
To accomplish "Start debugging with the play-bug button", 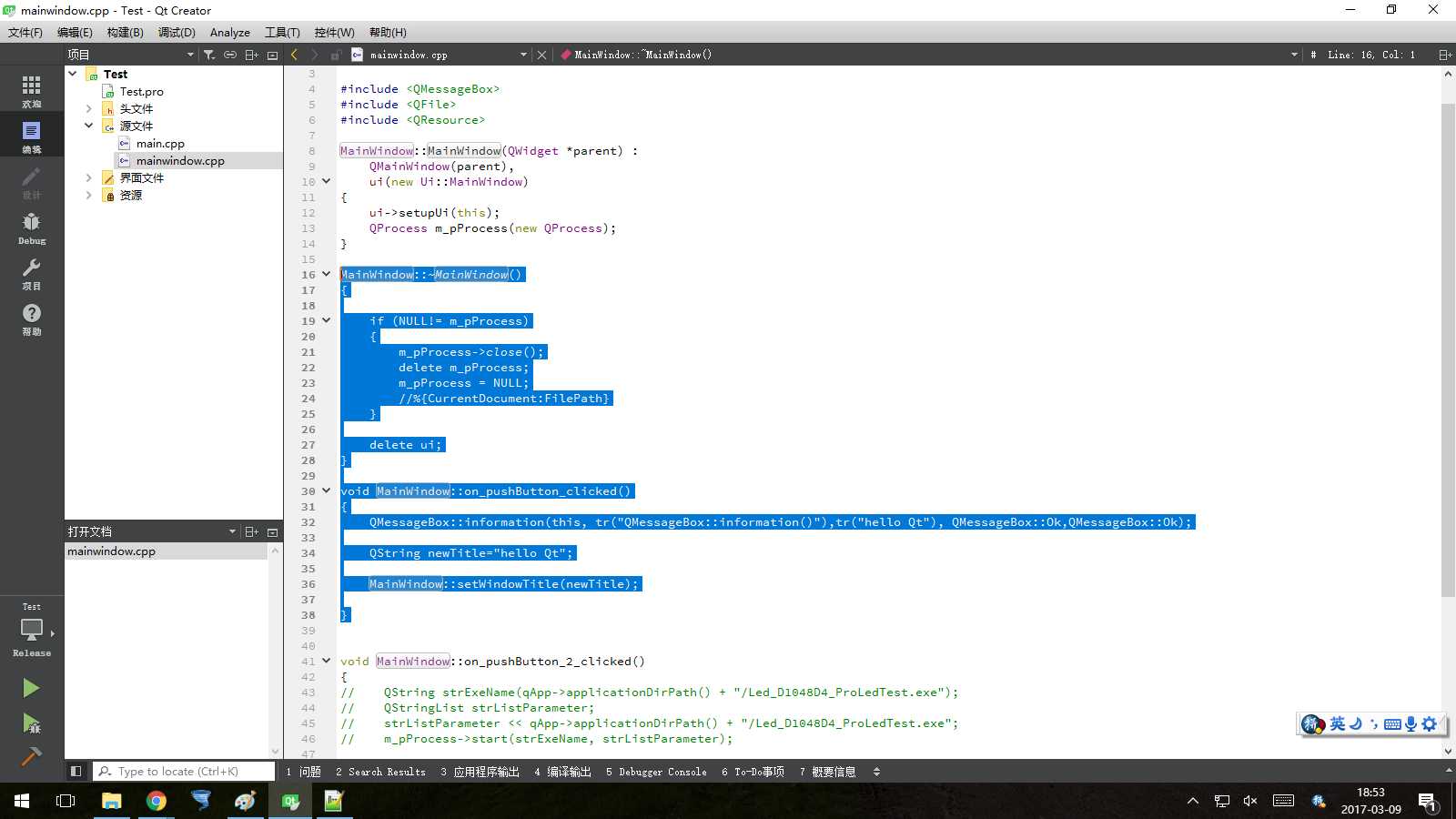I will coord(31,723).
